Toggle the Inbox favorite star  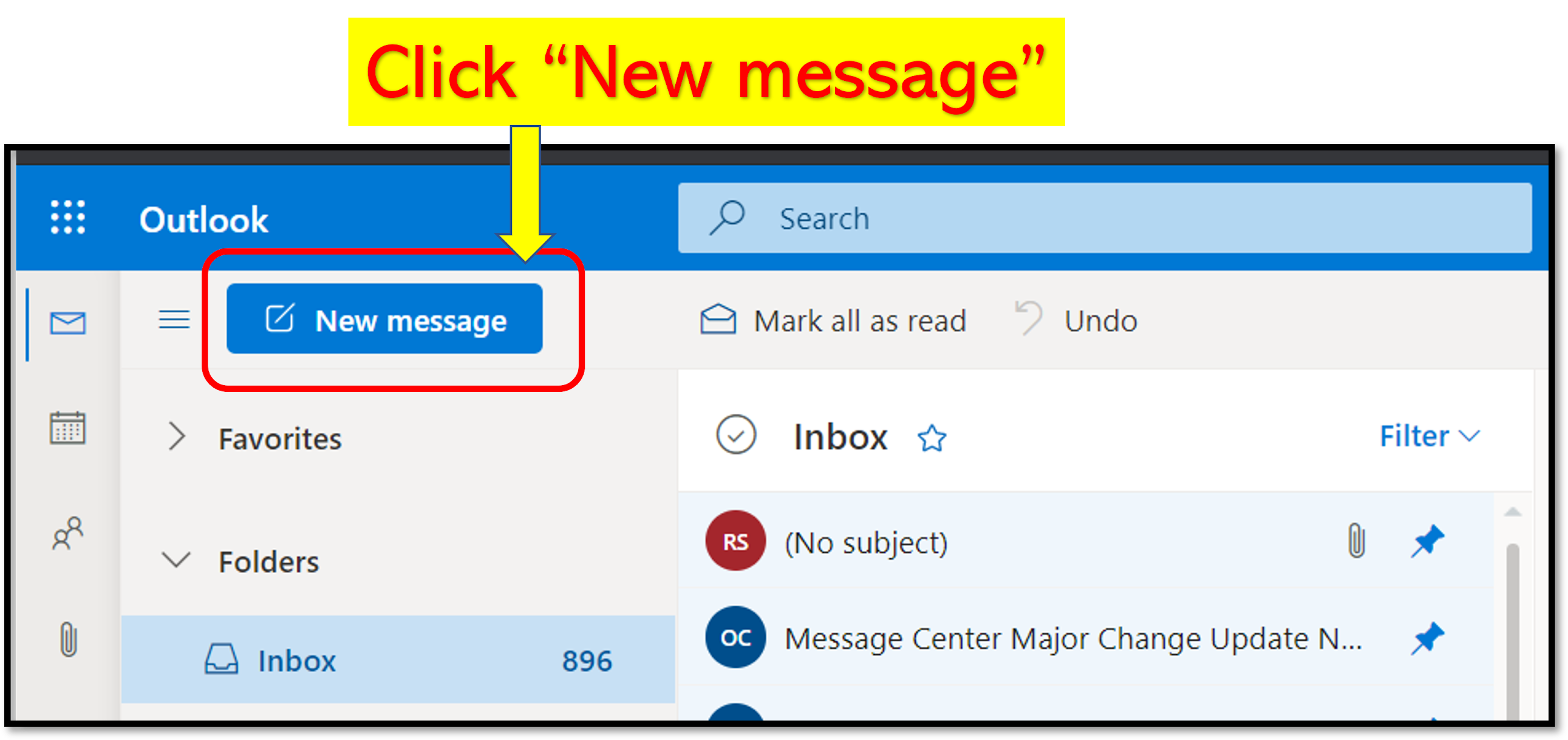(x=932, y=438)
